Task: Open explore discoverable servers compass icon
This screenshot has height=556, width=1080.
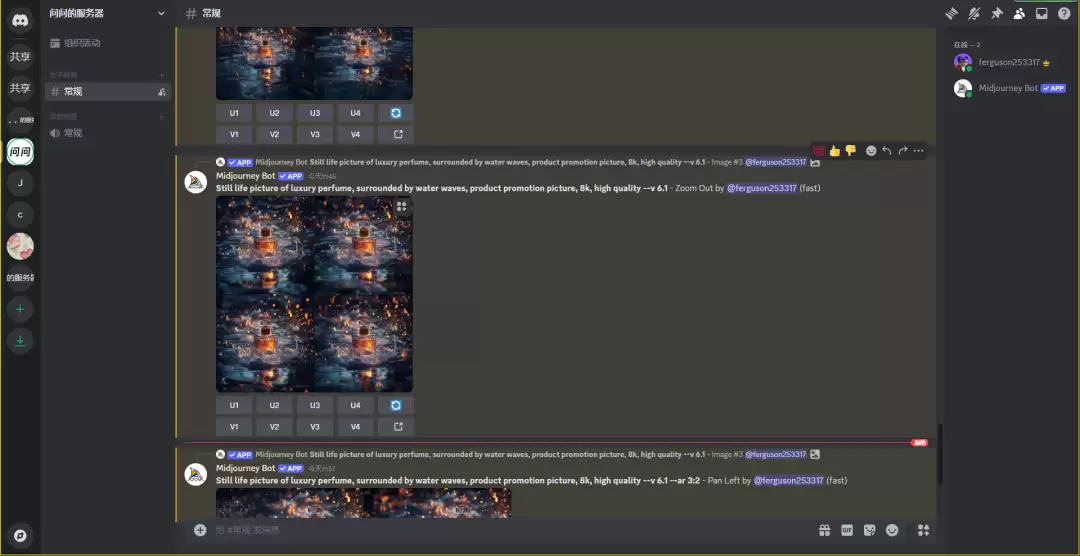Action: [x=20, y=535]
